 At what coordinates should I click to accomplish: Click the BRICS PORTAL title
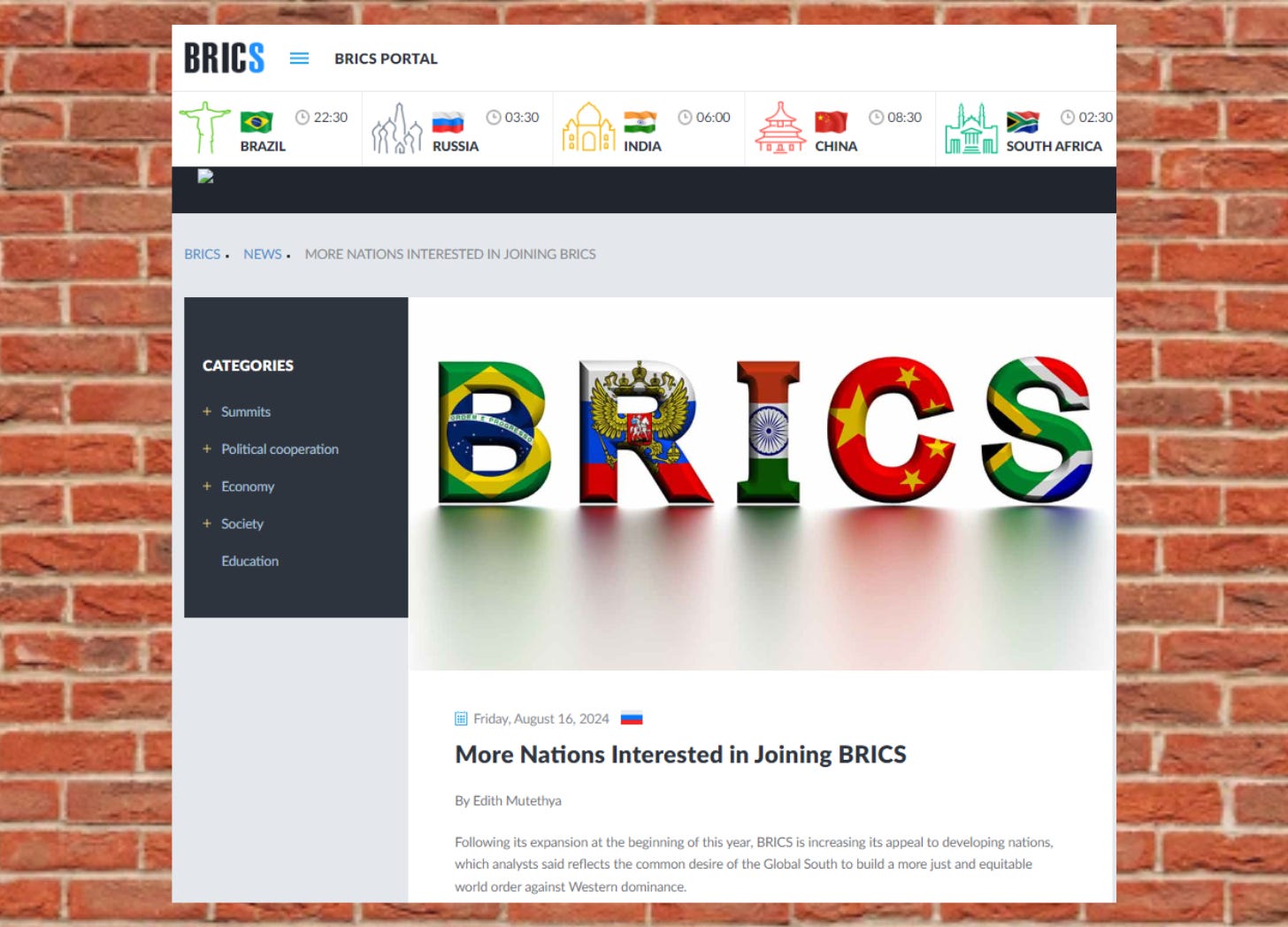(x=386, y=58)
